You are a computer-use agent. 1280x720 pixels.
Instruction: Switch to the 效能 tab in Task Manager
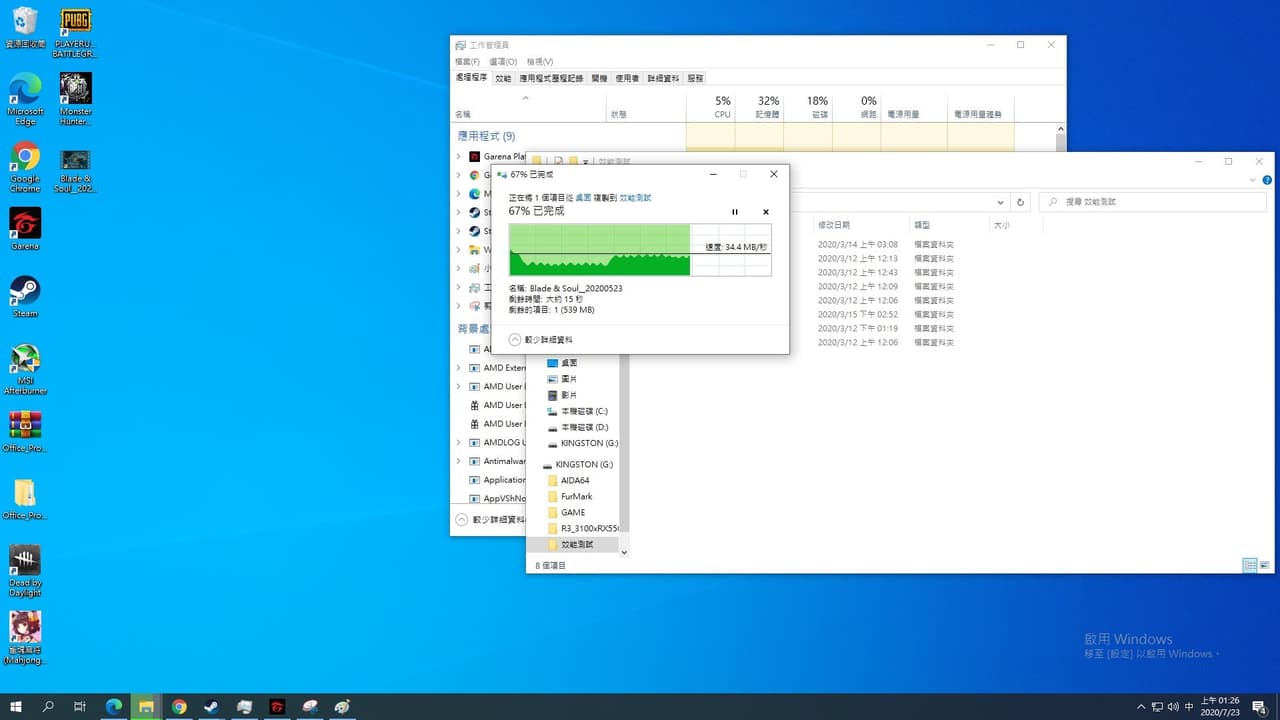[x=503, y=78]
